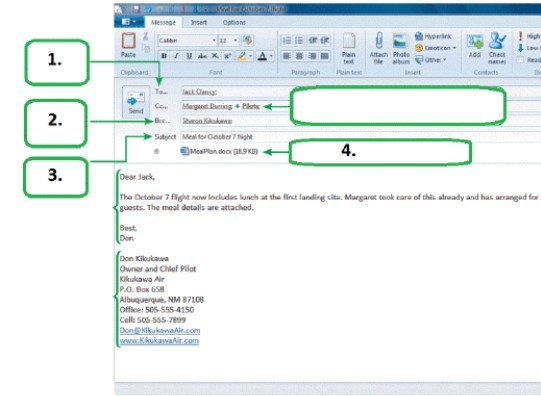Click the Cc... recipient button
The height and width of the screenshot is (396, 541).
coord(161,106)
